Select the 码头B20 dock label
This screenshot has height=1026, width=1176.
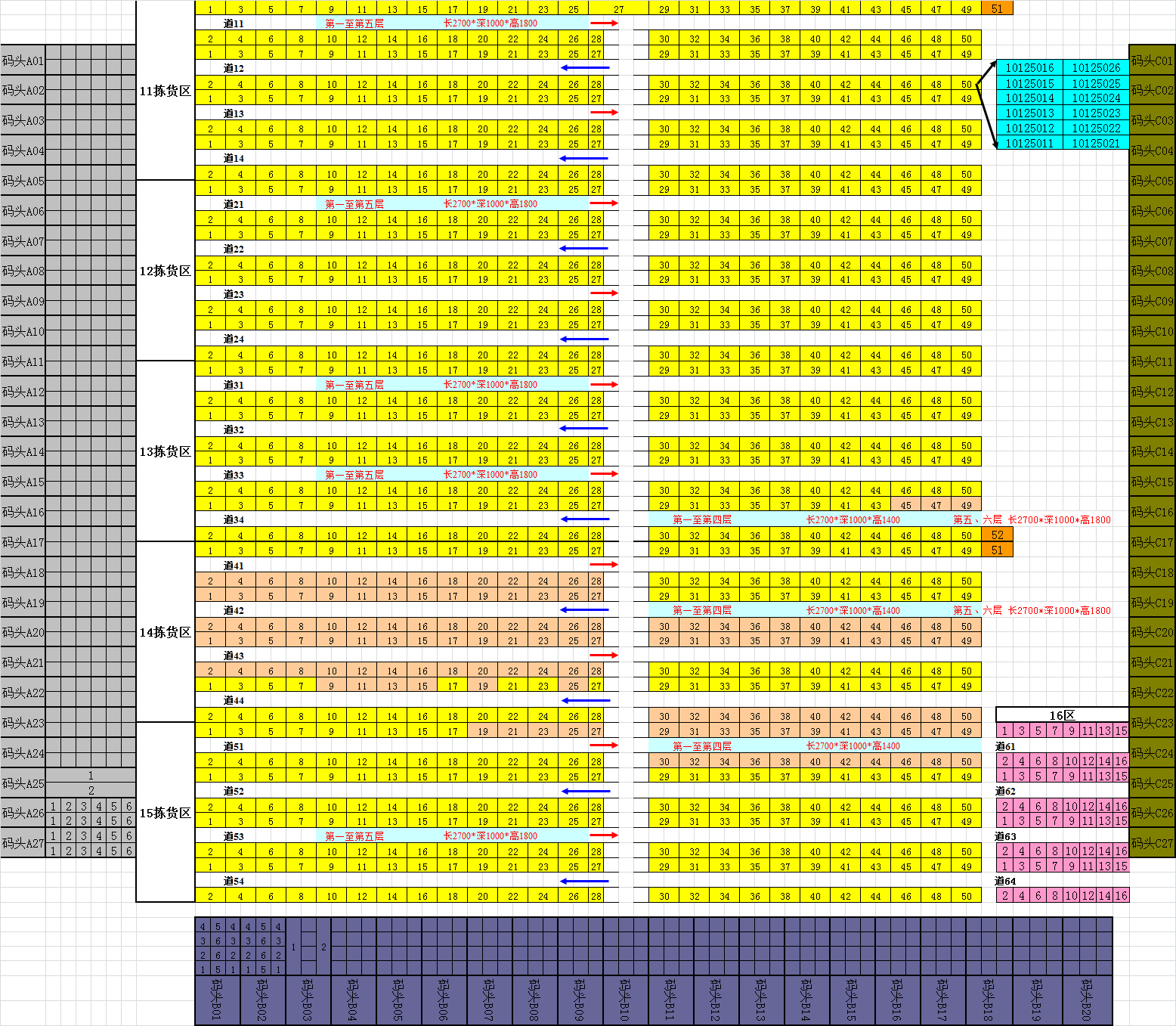coord(1088,1000)
